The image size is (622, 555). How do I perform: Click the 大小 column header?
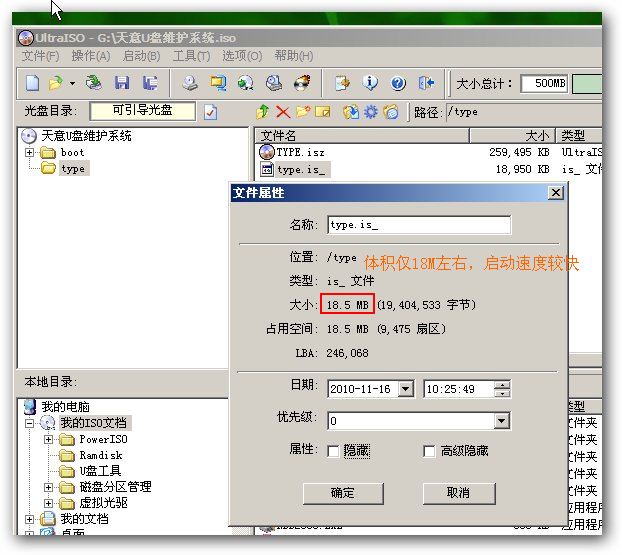(513, 136)
